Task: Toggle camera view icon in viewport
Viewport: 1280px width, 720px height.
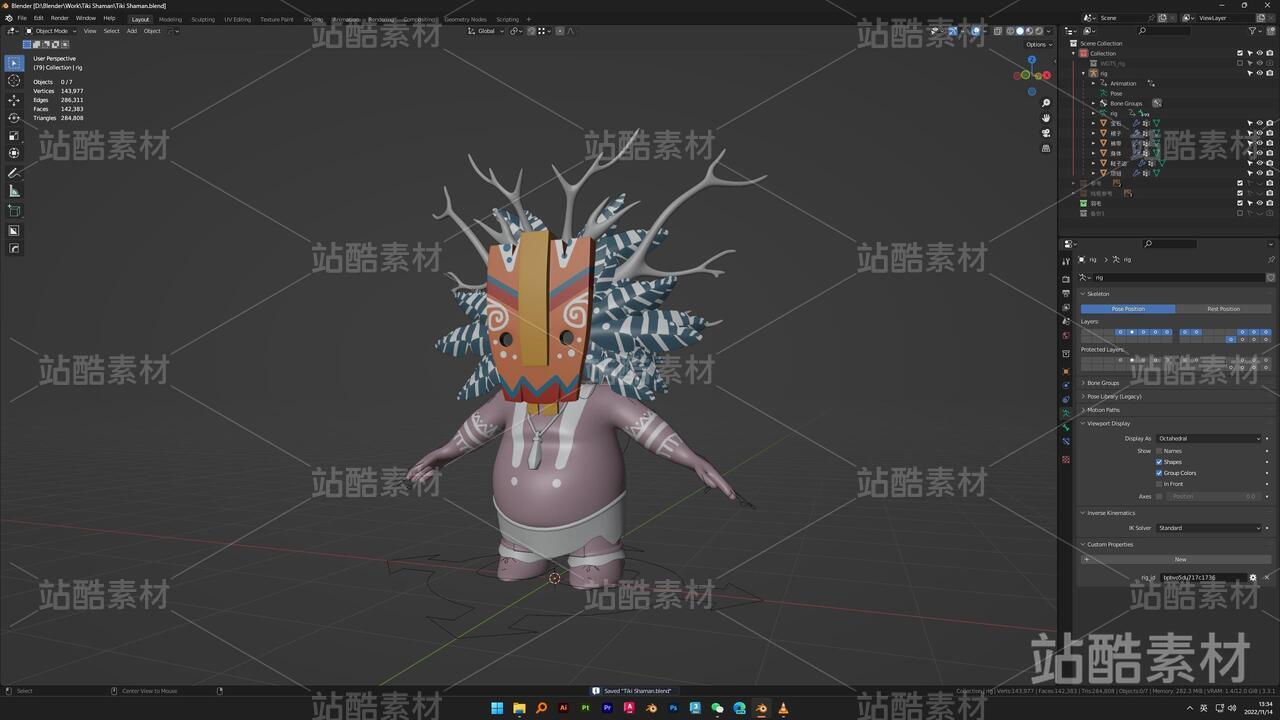Action: (1046, 133)
